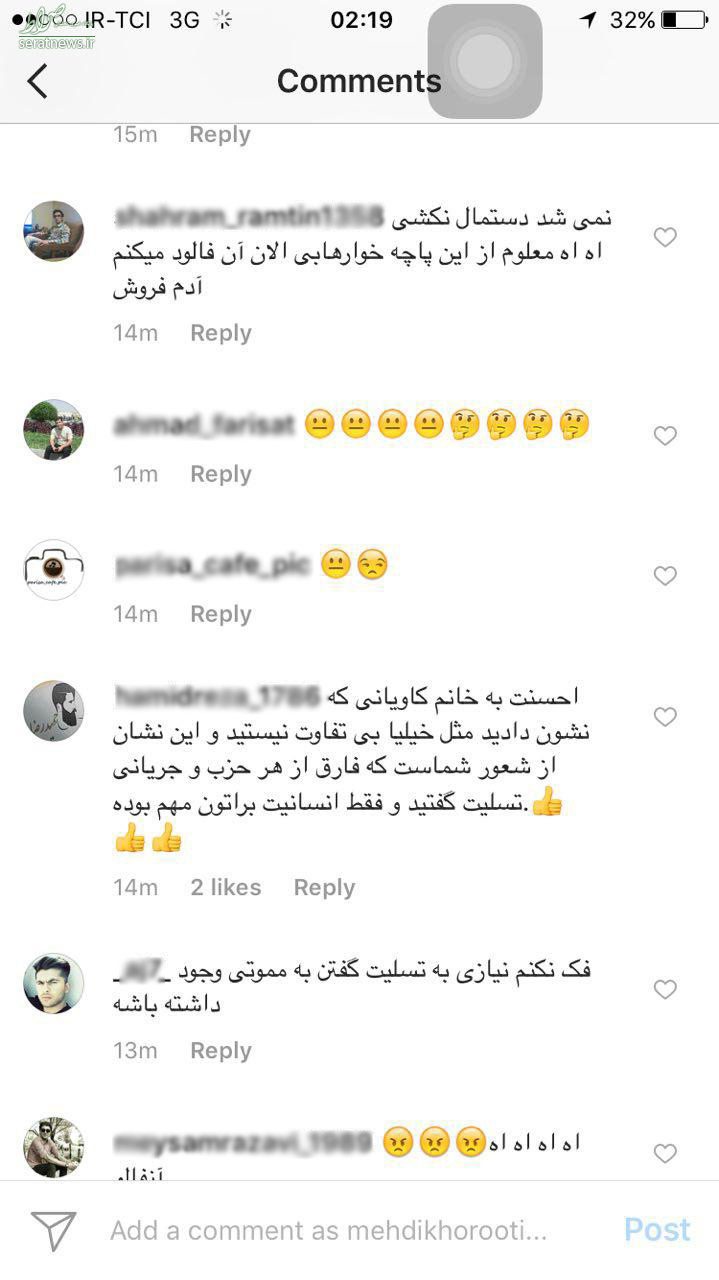This screenshot has width=719, height=1280.
Task: Go back using the back arrow
Action: 37,81
